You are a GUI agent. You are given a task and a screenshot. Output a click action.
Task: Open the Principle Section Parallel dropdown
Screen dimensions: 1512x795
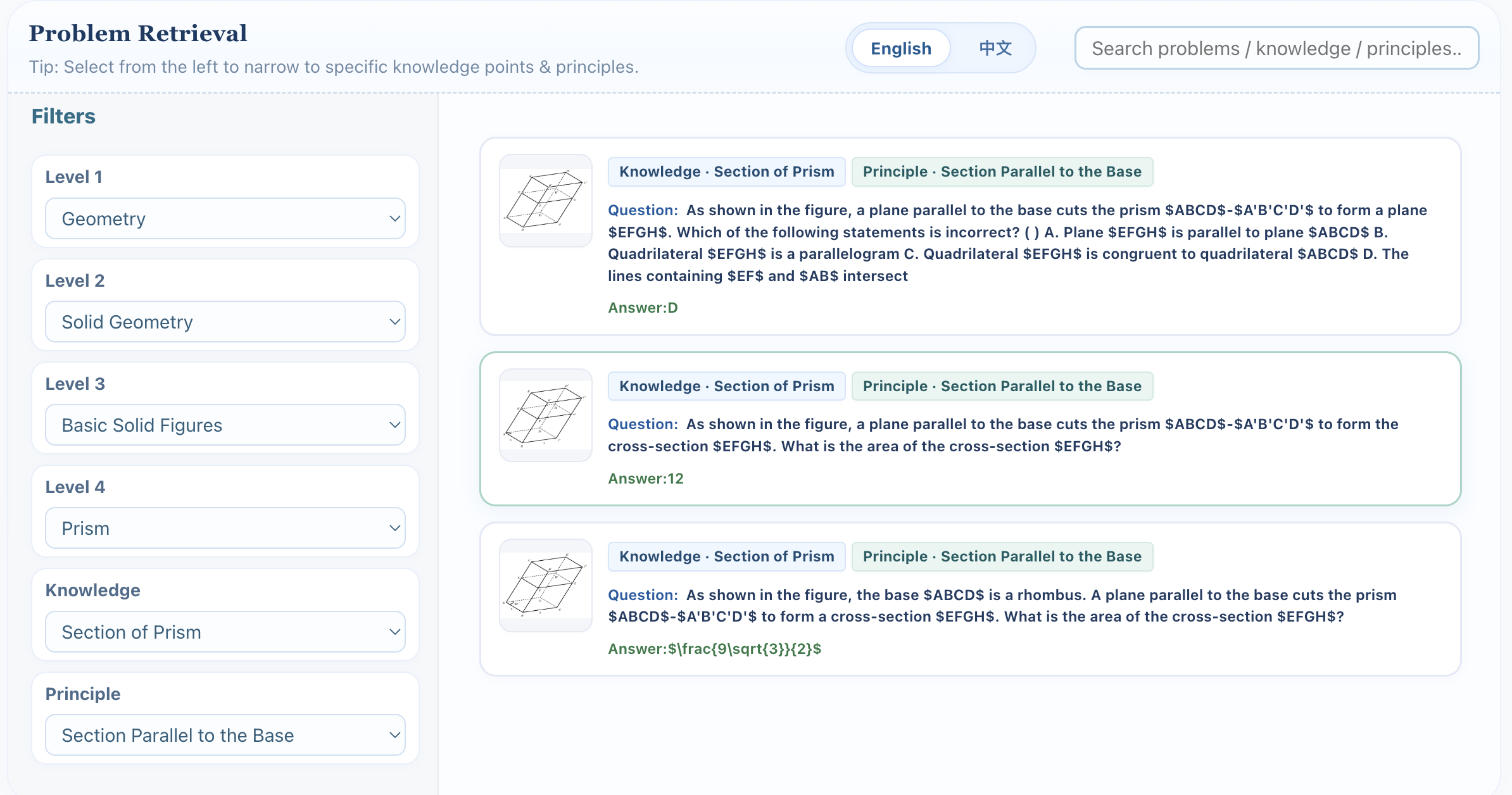pyautogui.click(x=225, y=735)
